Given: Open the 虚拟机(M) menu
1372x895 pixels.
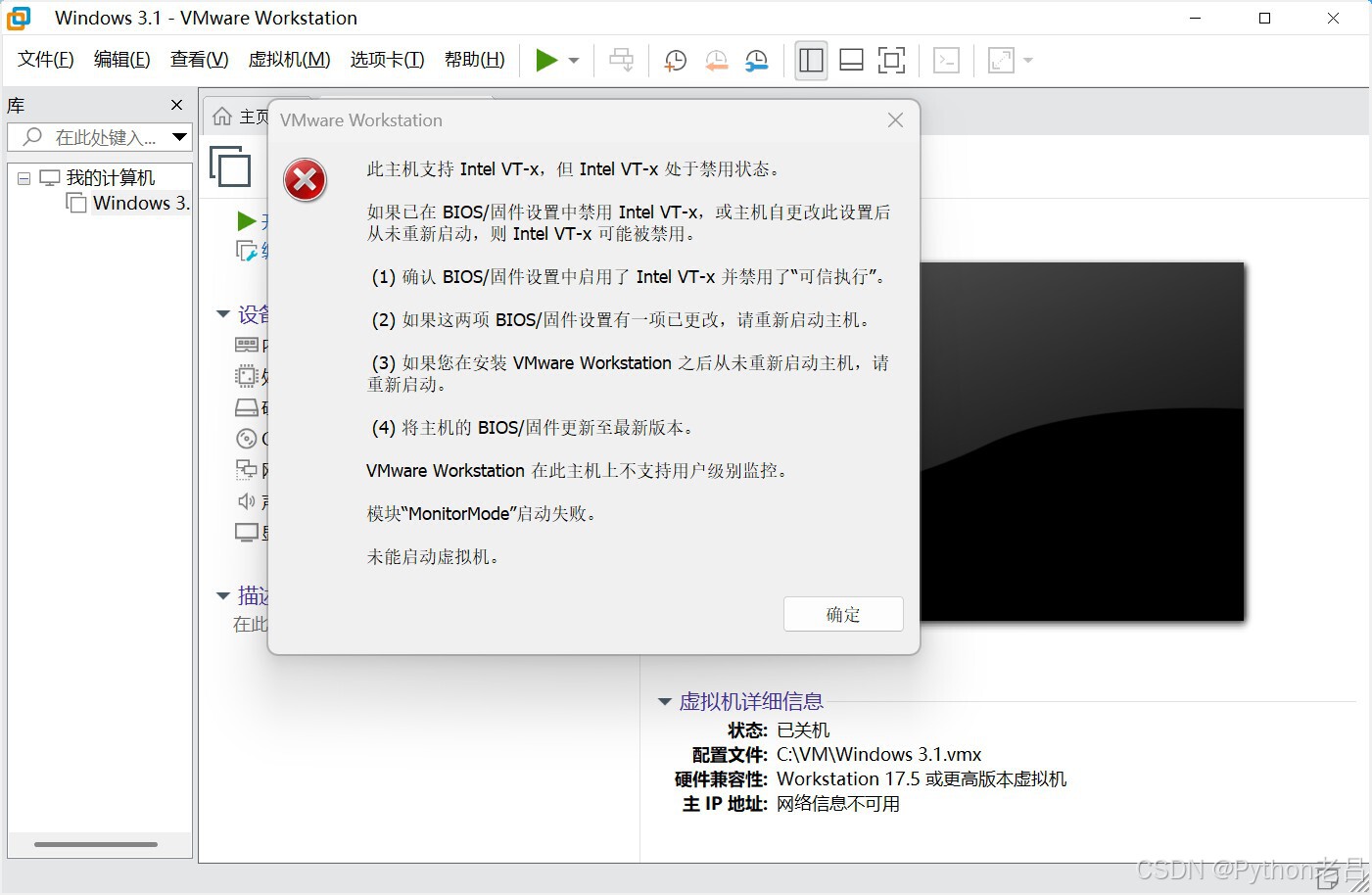Looking at the screenshot, I should (x=290, y=60).
